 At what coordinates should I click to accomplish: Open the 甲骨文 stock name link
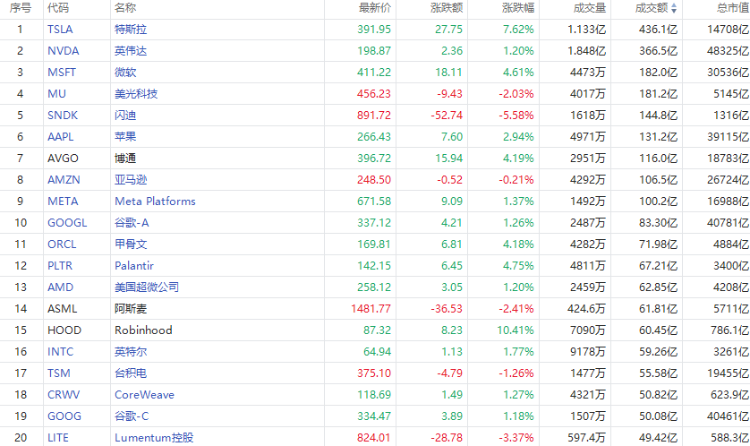point(131,245)
